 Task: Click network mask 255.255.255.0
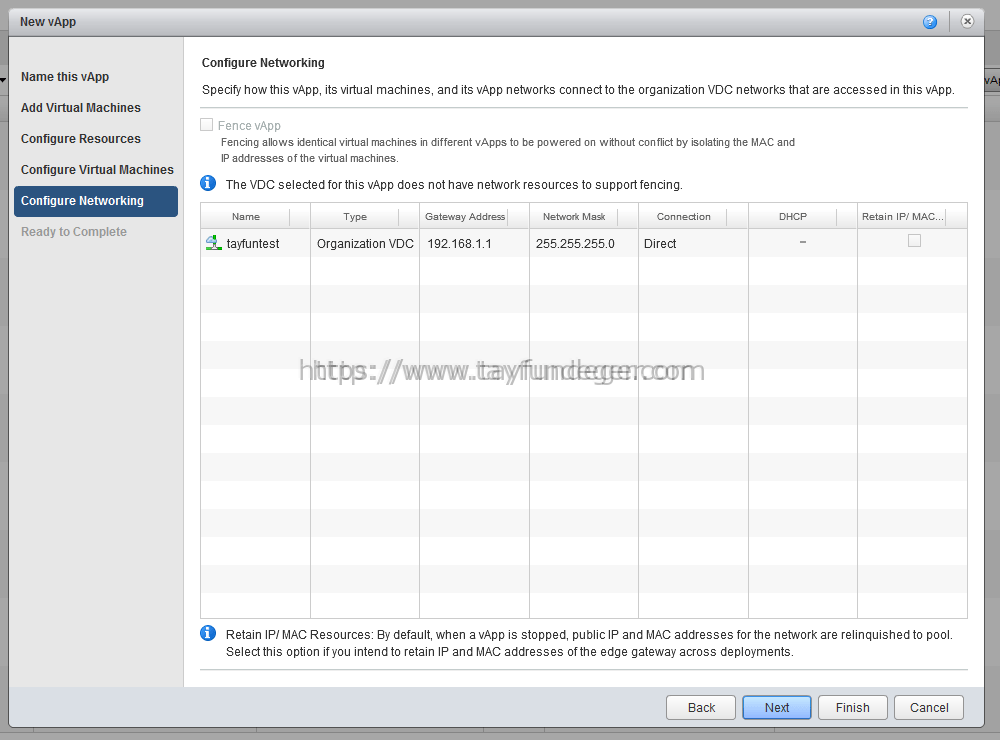(x=575, y=244)
